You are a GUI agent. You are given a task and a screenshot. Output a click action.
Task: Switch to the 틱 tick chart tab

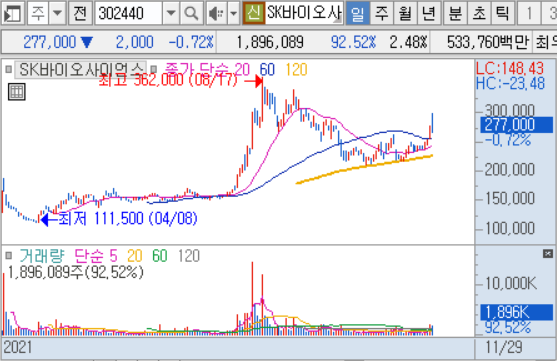pos(502,14)
